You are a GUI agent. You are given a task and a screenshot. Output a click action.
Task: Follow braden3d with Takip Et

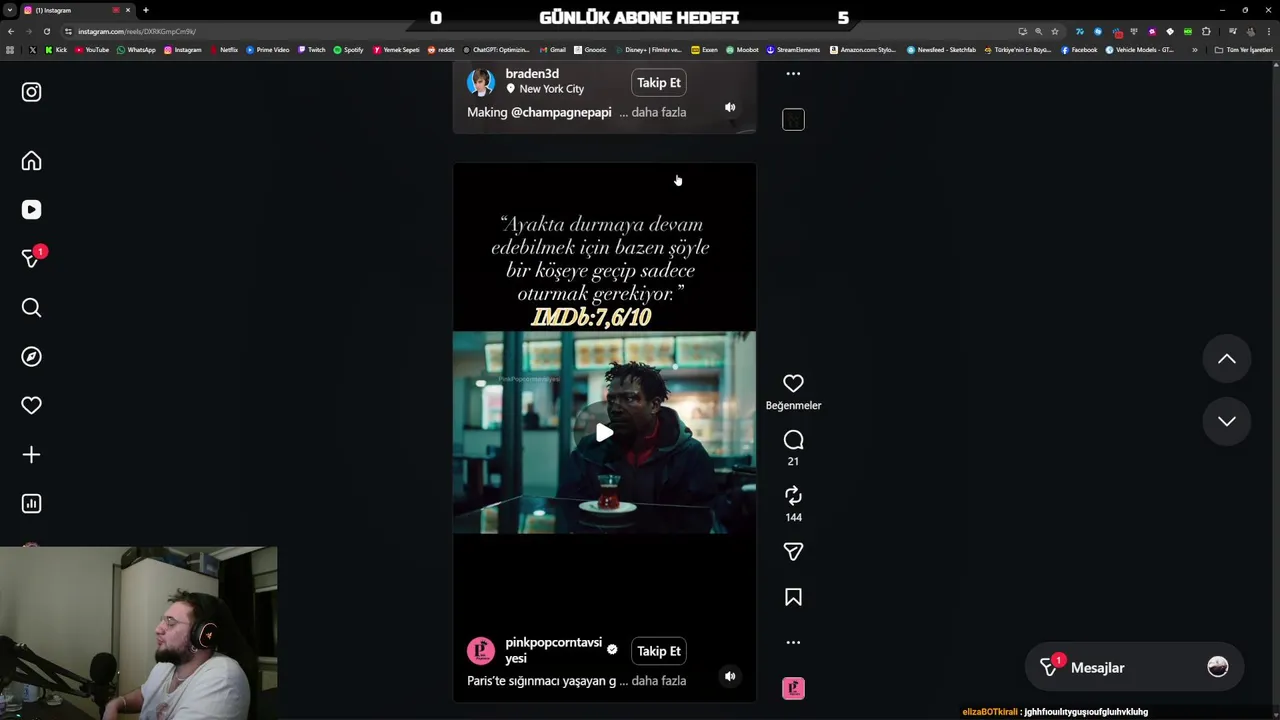(x=659, y=83)
